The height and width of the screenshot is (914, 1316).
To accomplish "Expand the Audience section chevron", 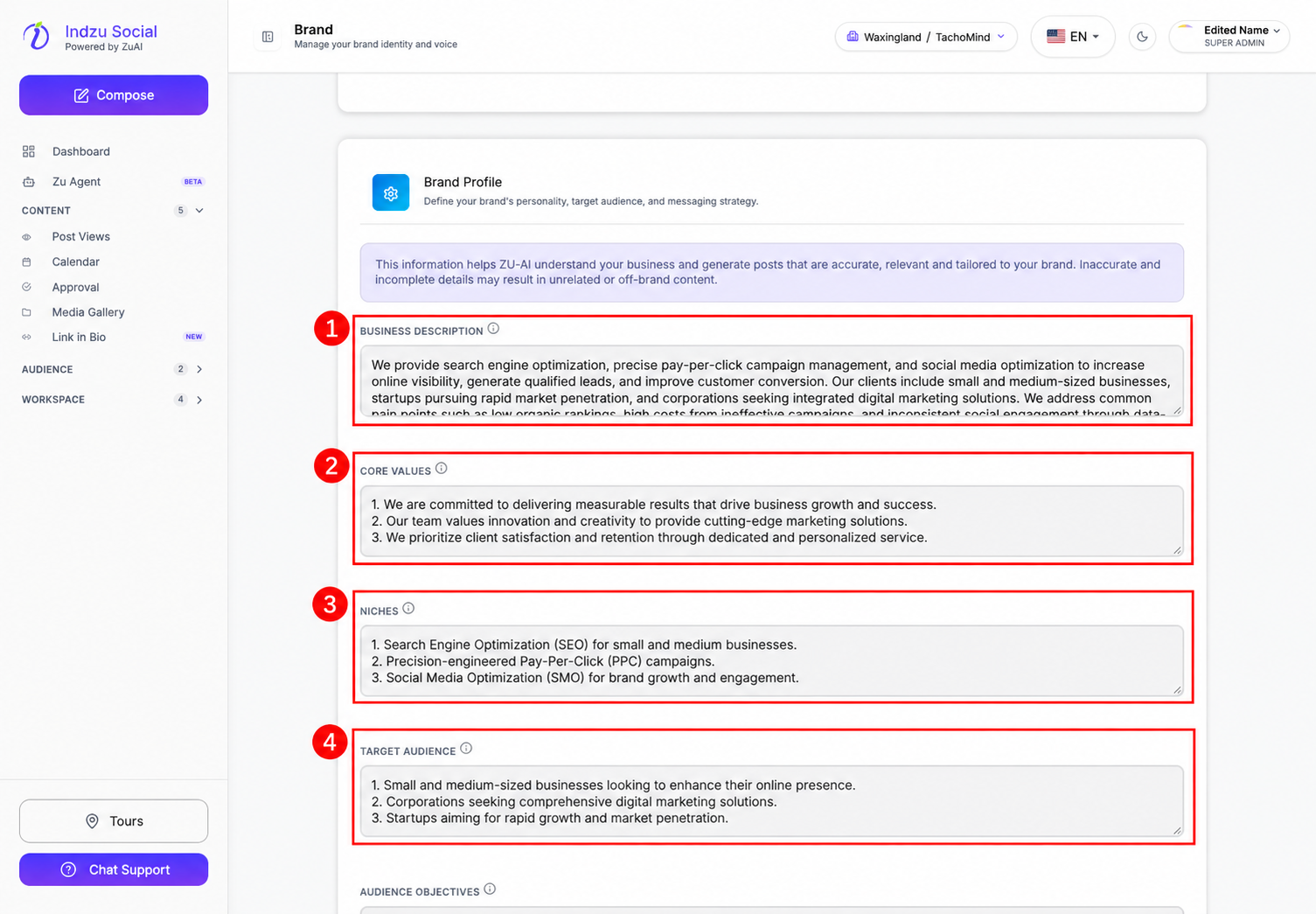I will coord(199,369).
